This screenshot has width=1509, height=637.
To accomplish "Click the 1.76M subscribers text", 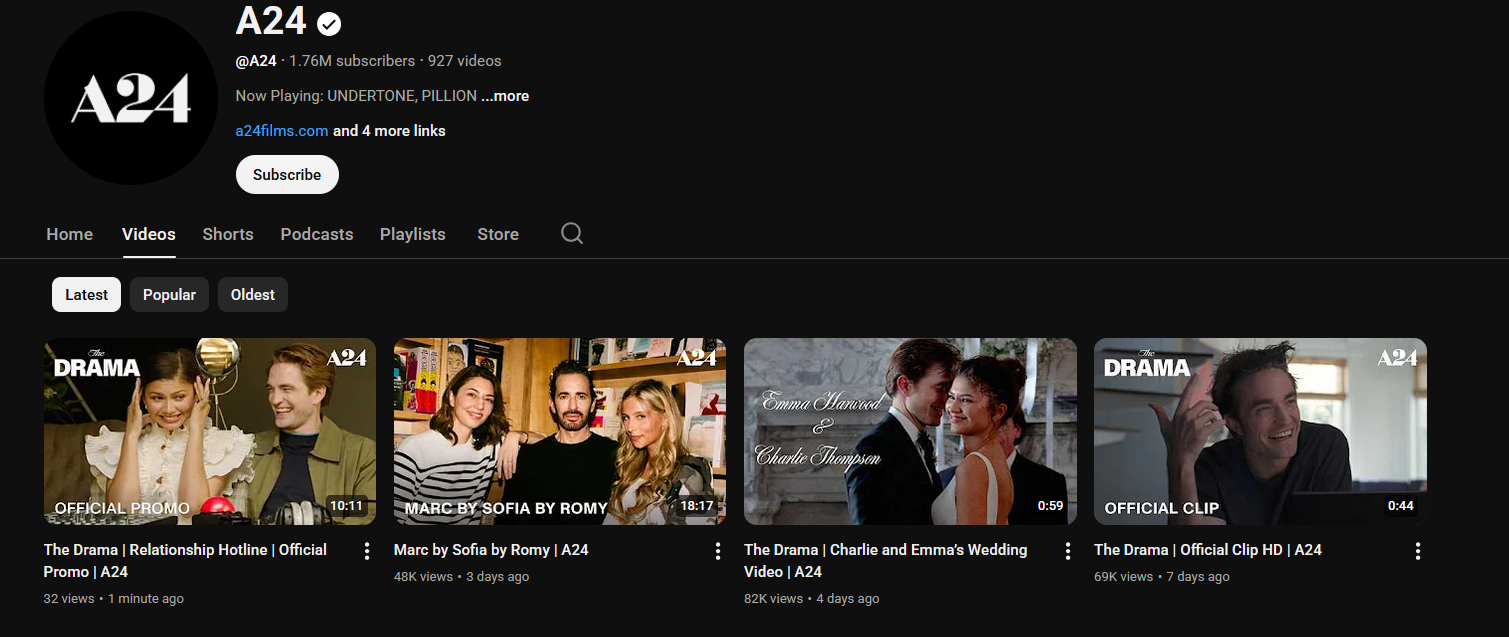I will click(x=352, y=61).
